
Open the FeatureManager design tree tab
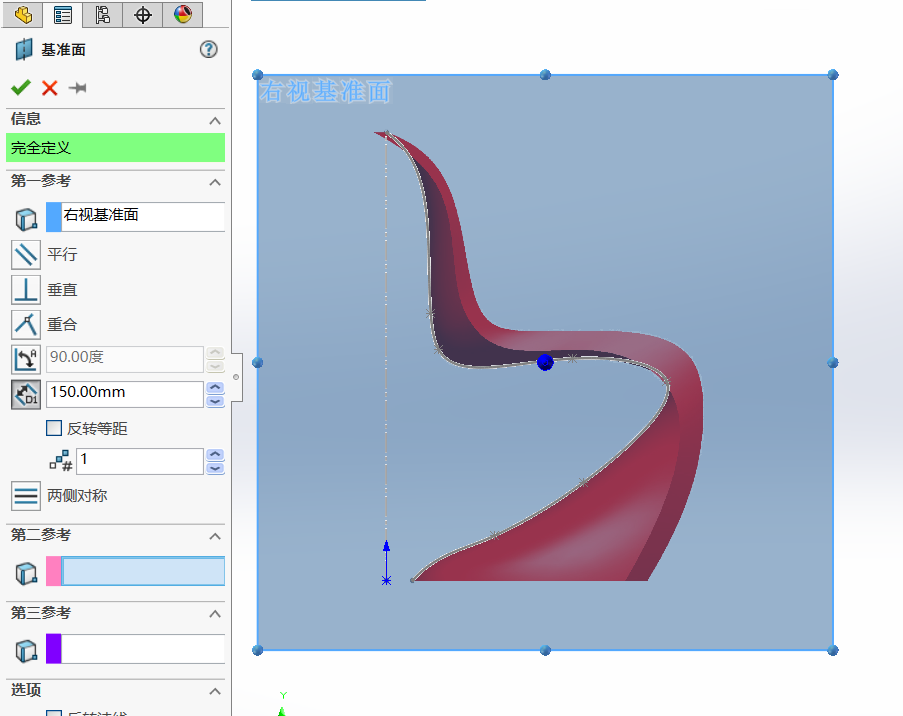coord(22,14)
